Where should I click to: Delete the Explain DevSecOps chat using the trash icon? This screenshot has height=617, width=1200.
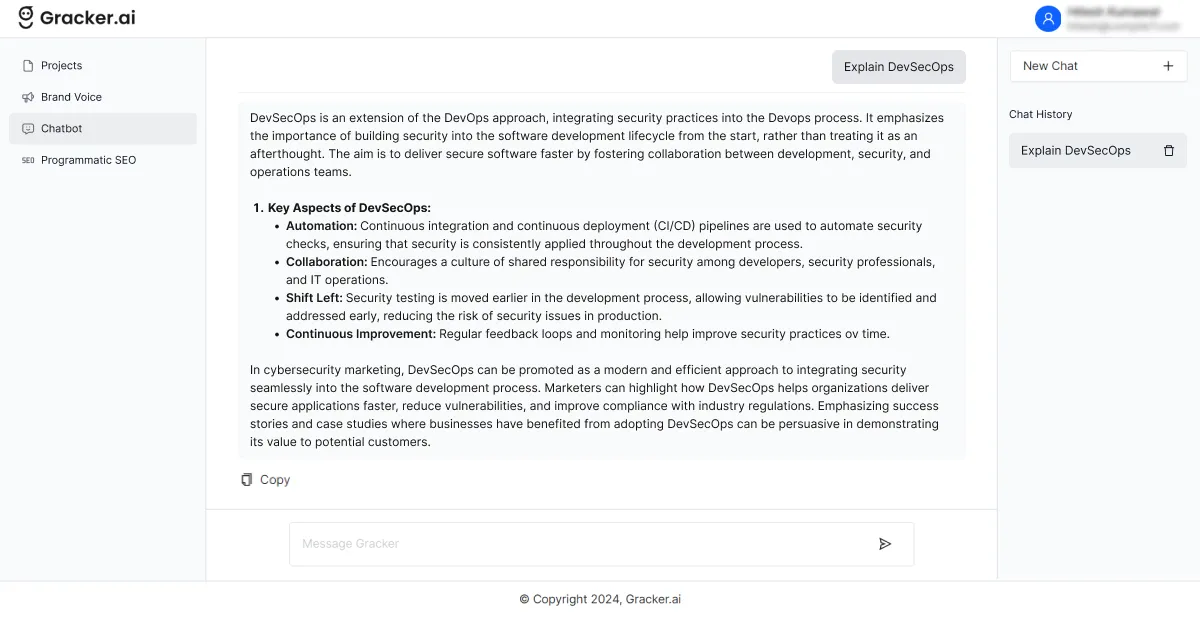1169,150
